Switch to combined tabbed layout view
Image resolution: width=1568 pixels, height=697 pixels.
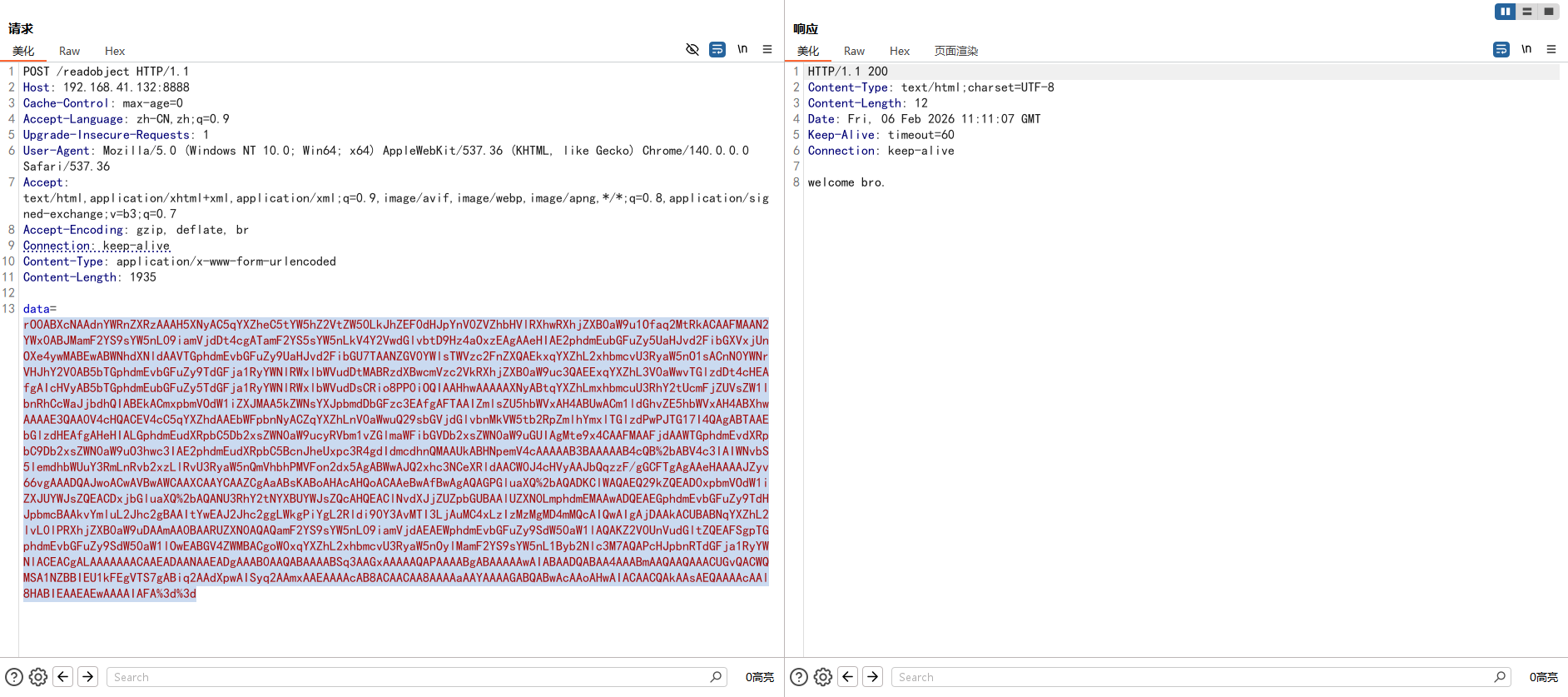click(1548, 12)
